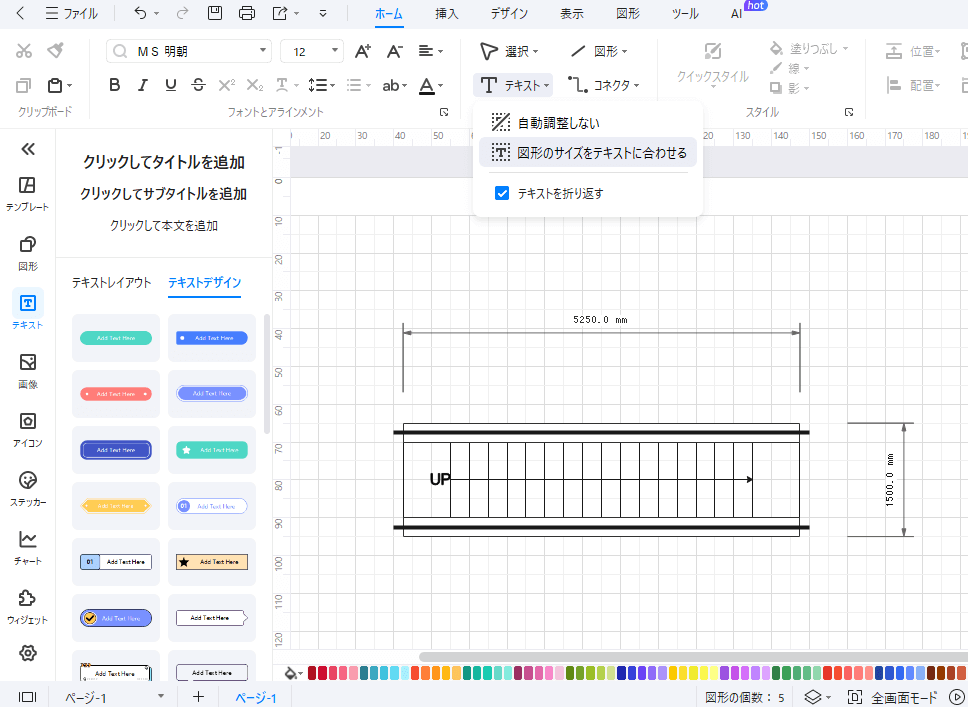Open the 画像 sidebar panel
The width and height of the screenshot is (968, 707).
pos(27,371)
